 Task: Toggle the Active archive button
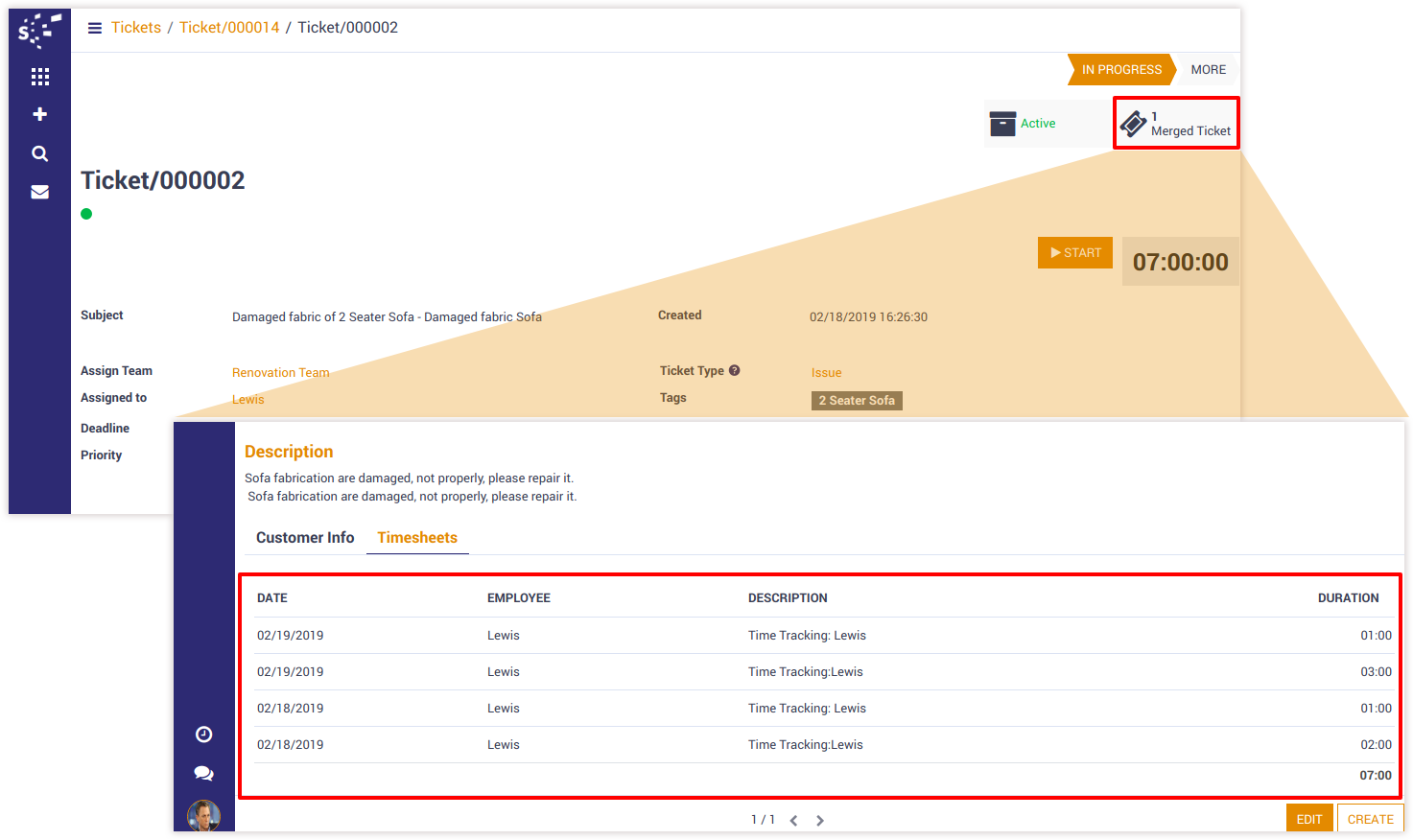pos(1024,124)
